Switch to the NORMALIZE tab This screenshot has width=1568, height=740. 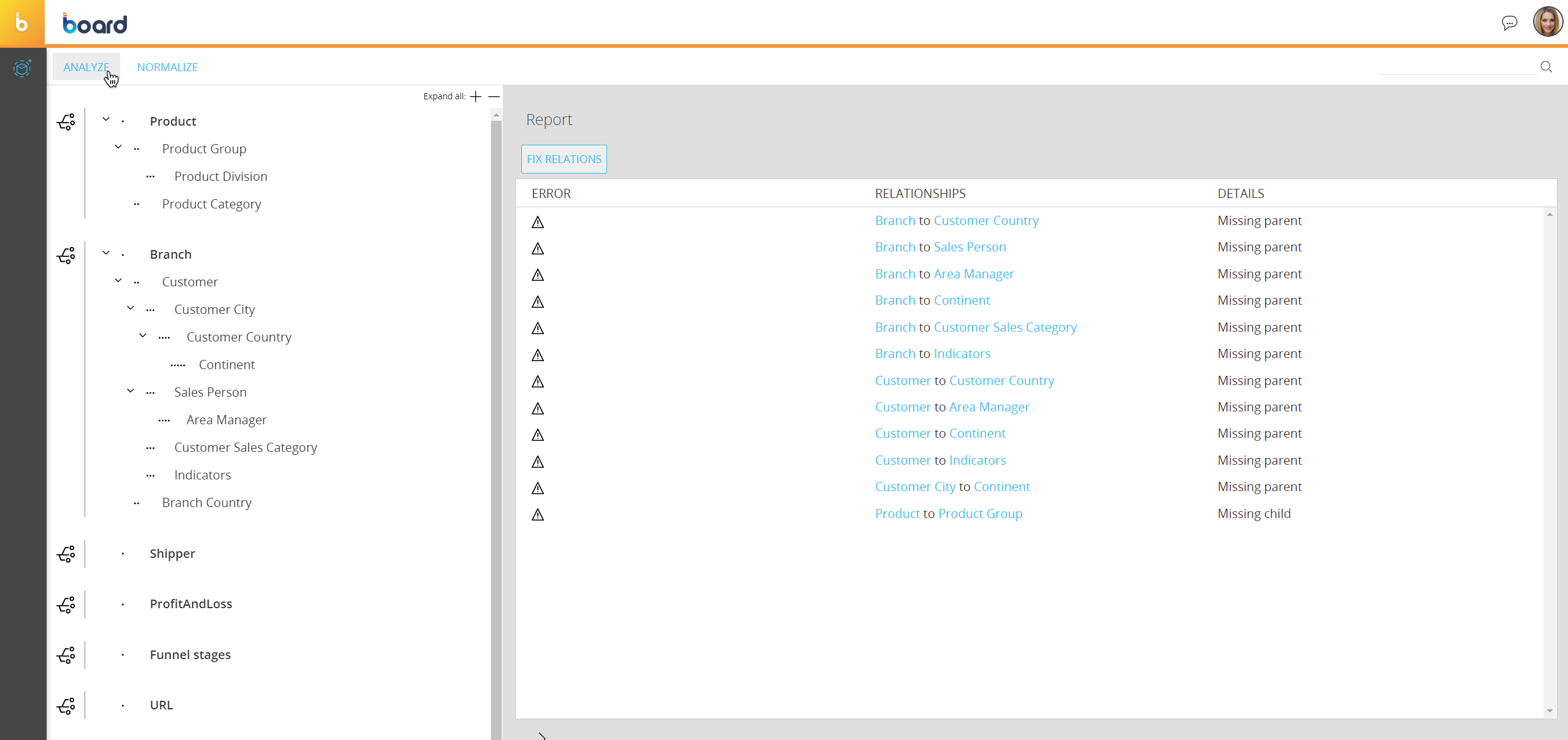pyautogui.click(x=167, y=67)
